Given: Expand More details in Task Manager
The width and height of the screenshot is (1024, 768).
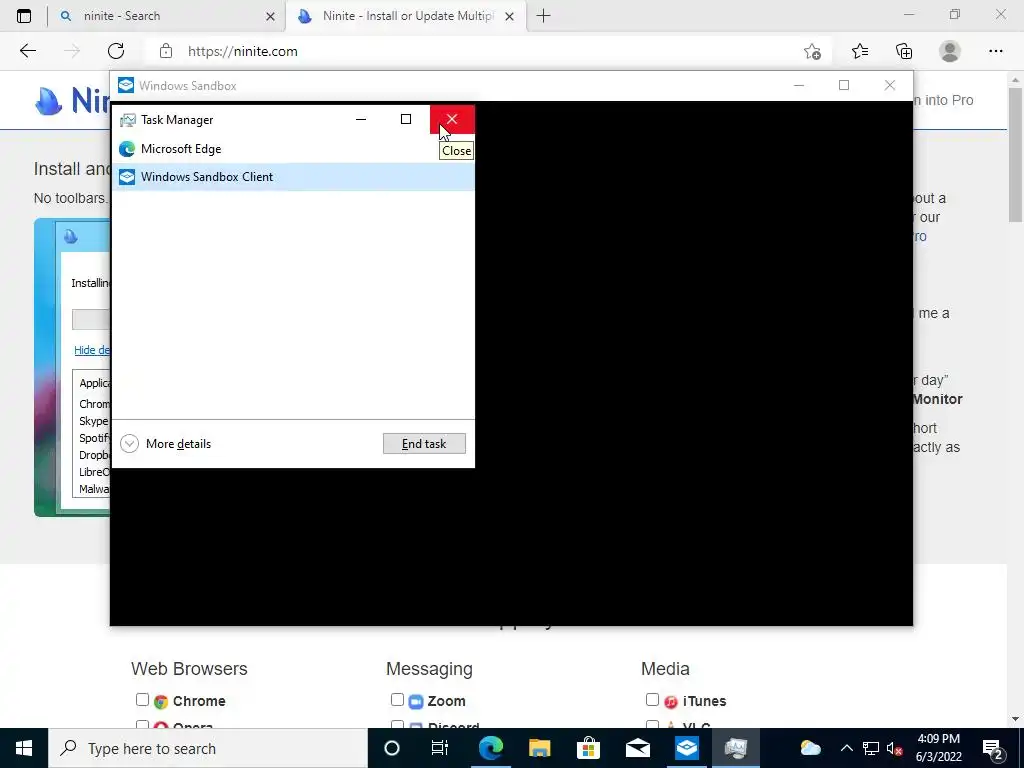Looking at the screenshot, I should click(166, 444).
